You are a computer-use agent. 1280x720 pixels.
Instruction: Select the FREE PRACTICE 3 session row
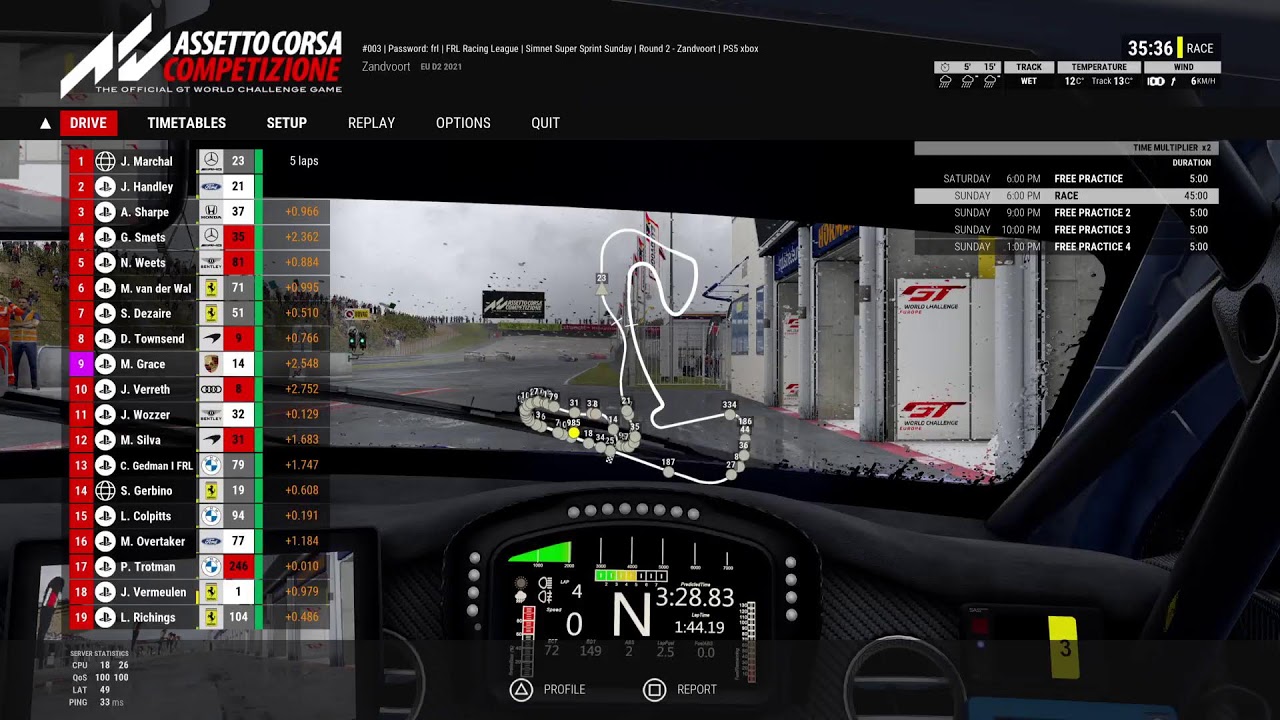[1066, 230]
